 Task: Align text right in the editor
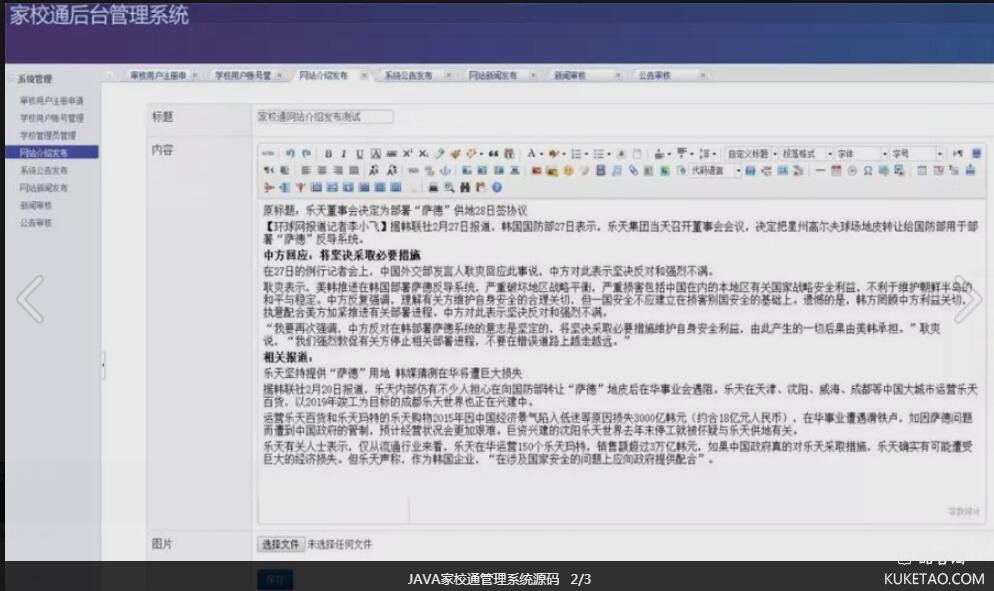pos(338,171)
